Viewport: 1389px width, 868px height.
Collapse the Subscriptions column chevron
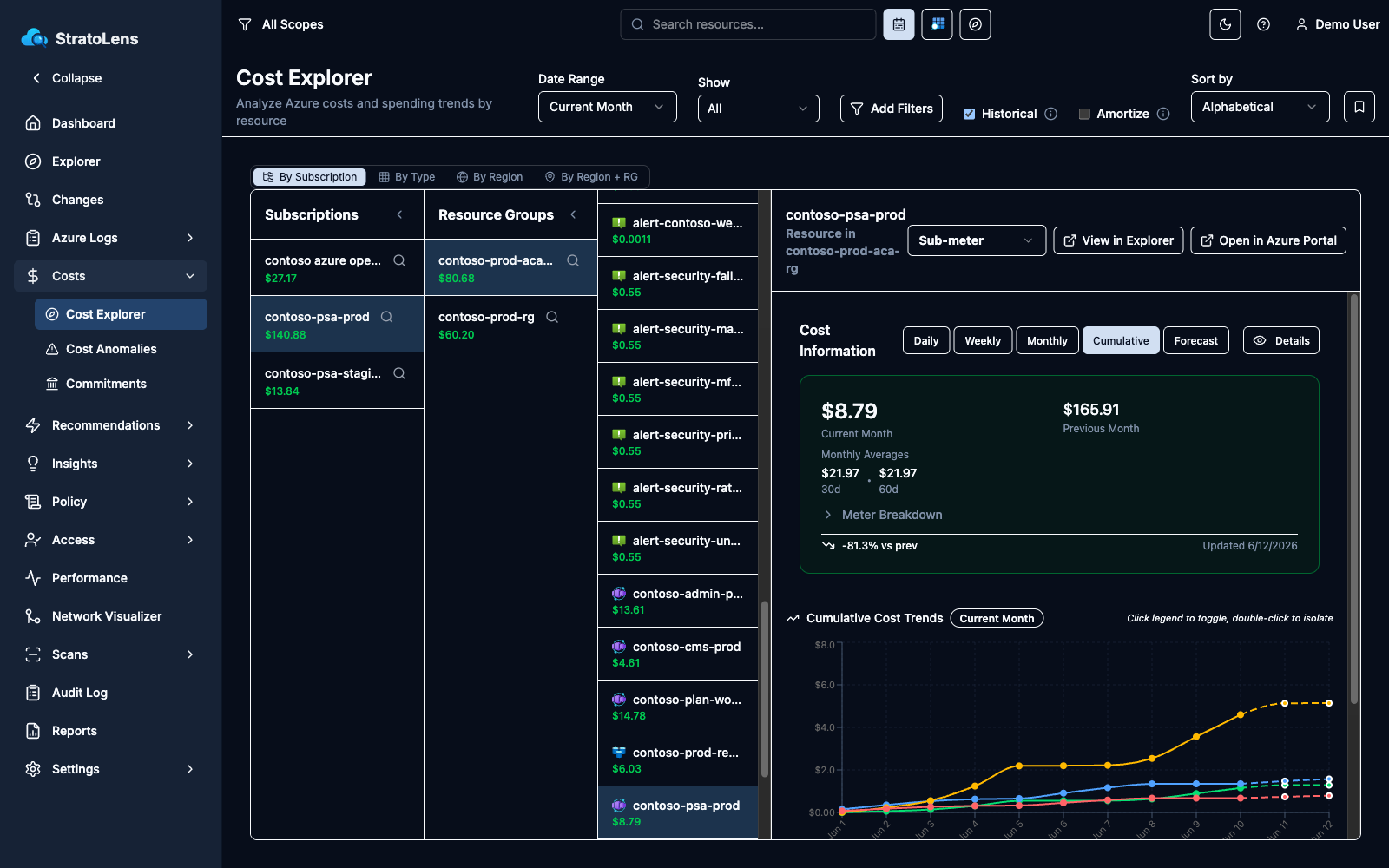pos(399,214)
